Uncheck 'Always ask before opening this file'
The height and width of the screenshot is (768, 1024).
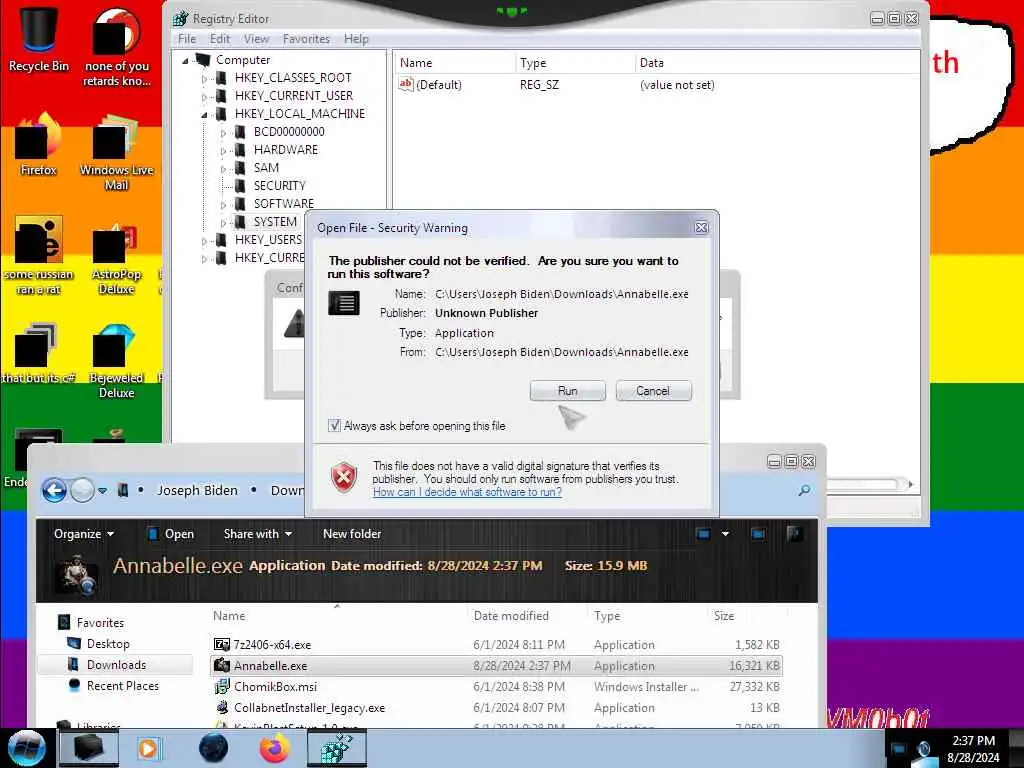tap(334, 426)
